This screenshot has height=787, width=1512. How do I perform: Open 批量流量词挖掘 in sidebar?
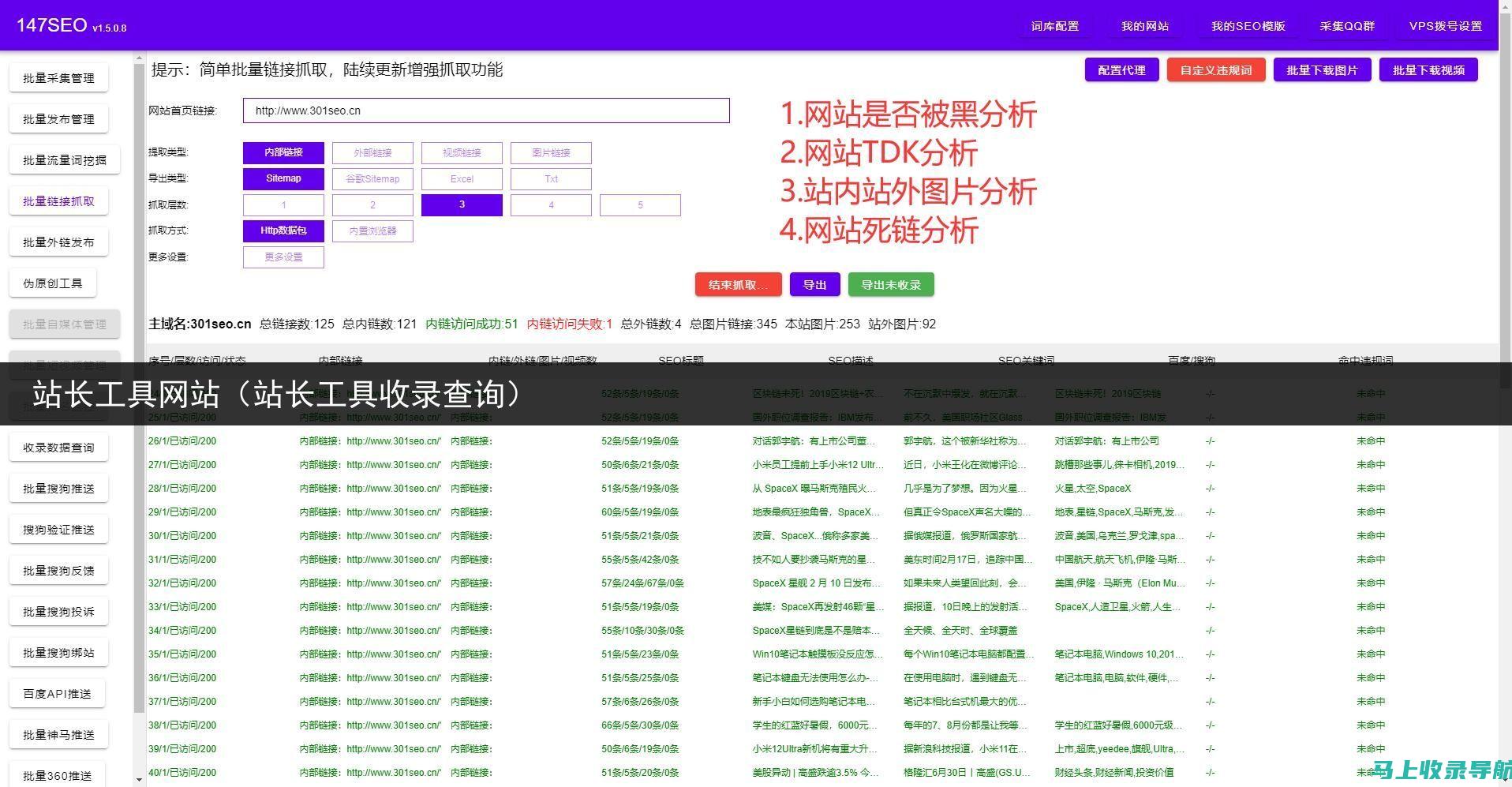[65, 160]
